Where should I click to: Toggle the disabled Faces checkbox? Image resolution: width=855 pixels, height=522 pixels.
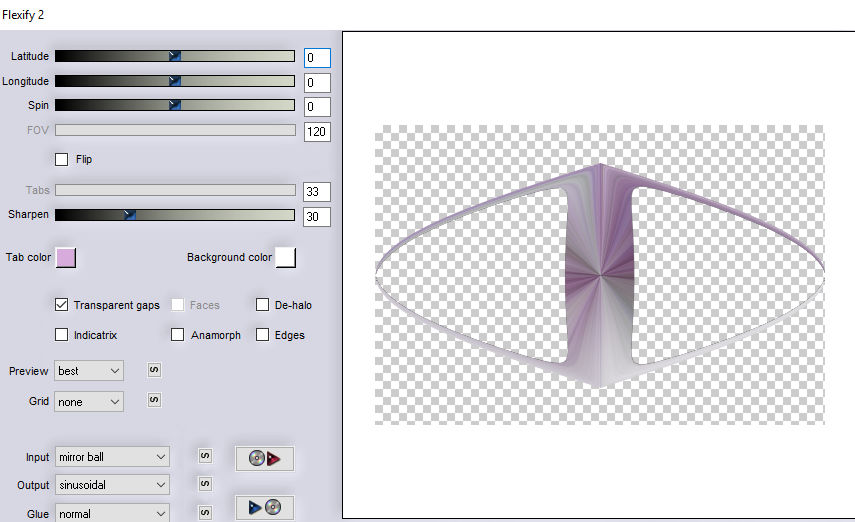tap(177, 305)
